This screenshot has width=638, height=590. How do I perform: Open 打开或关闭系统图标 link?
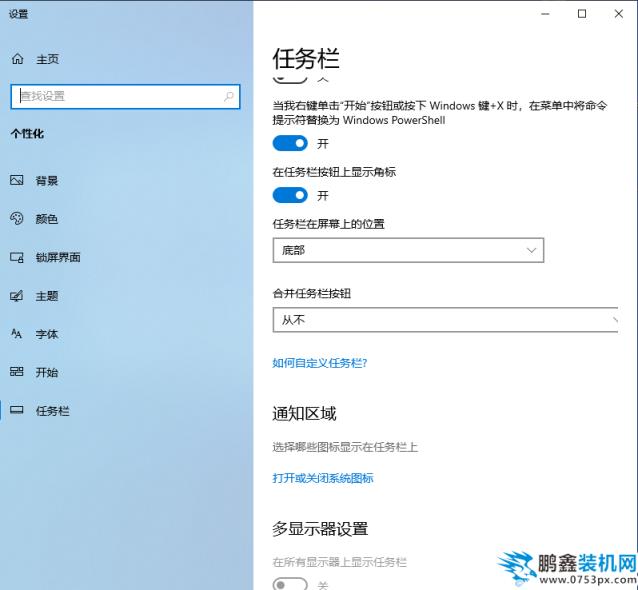point(323,478)
